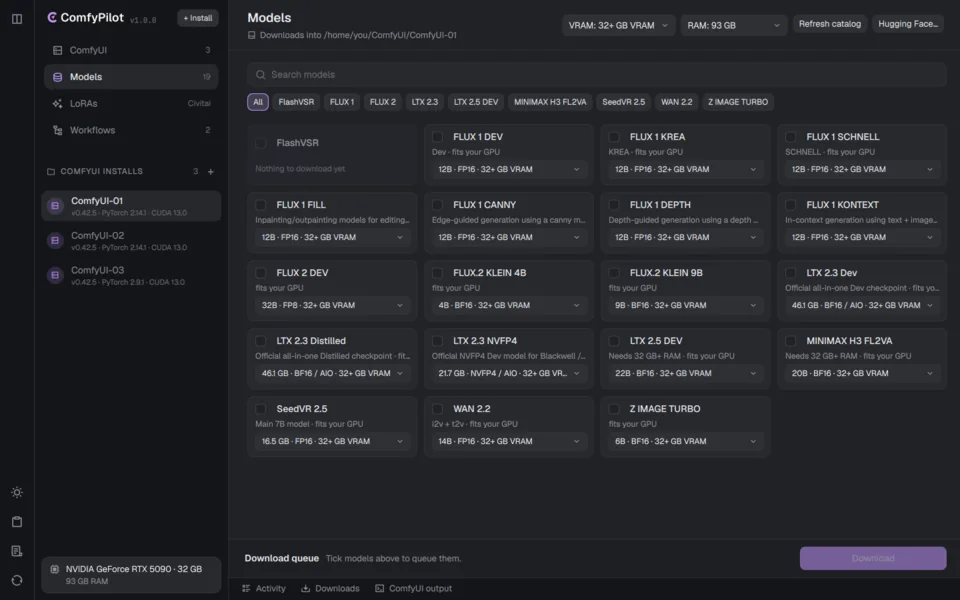The width and height of the screenshot is (960, 600).
Task: Open the clipboard icon in left rail
Action: (x=17, y=522)
